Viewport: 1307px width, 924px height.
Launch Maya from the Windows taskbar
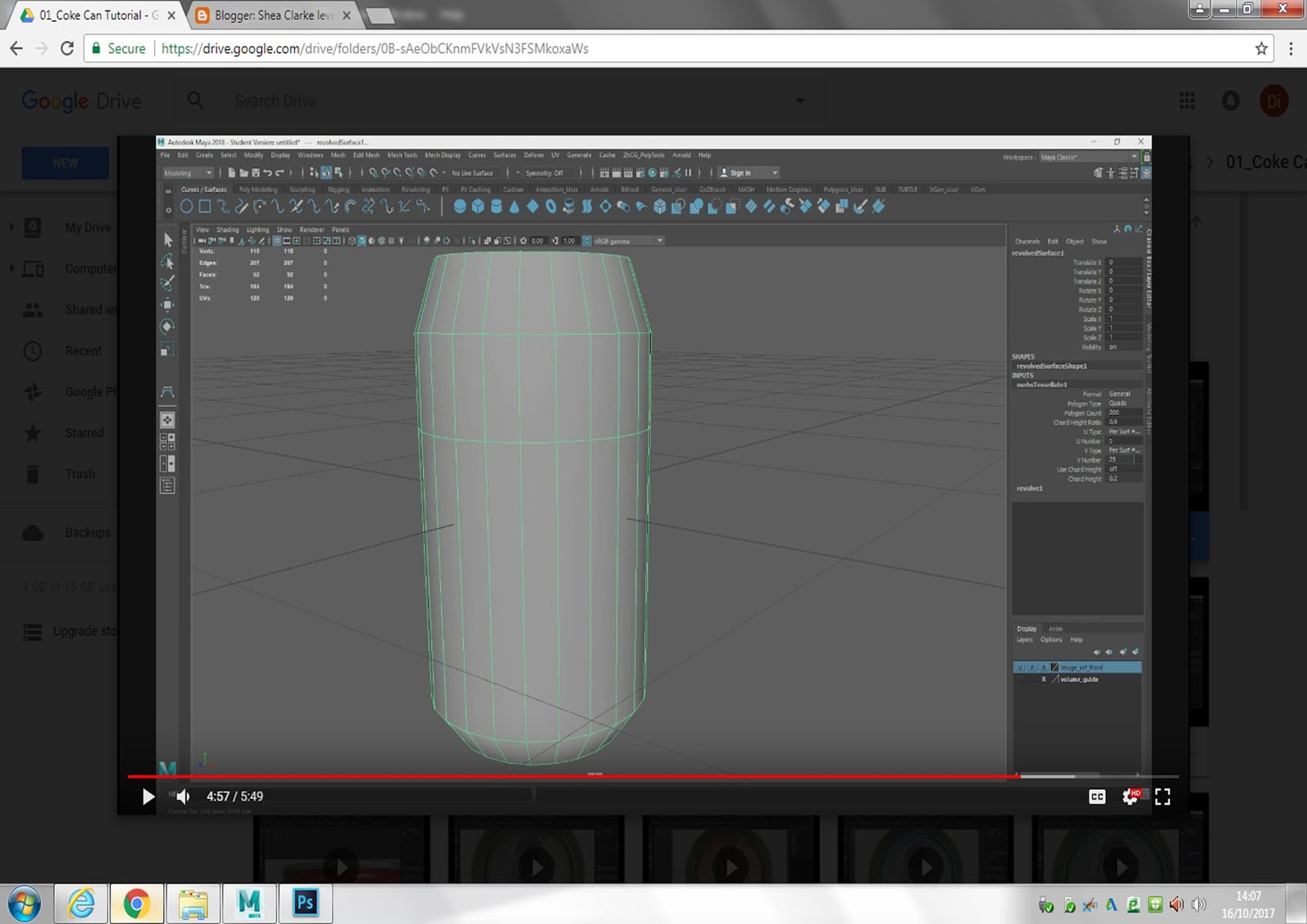250,903
